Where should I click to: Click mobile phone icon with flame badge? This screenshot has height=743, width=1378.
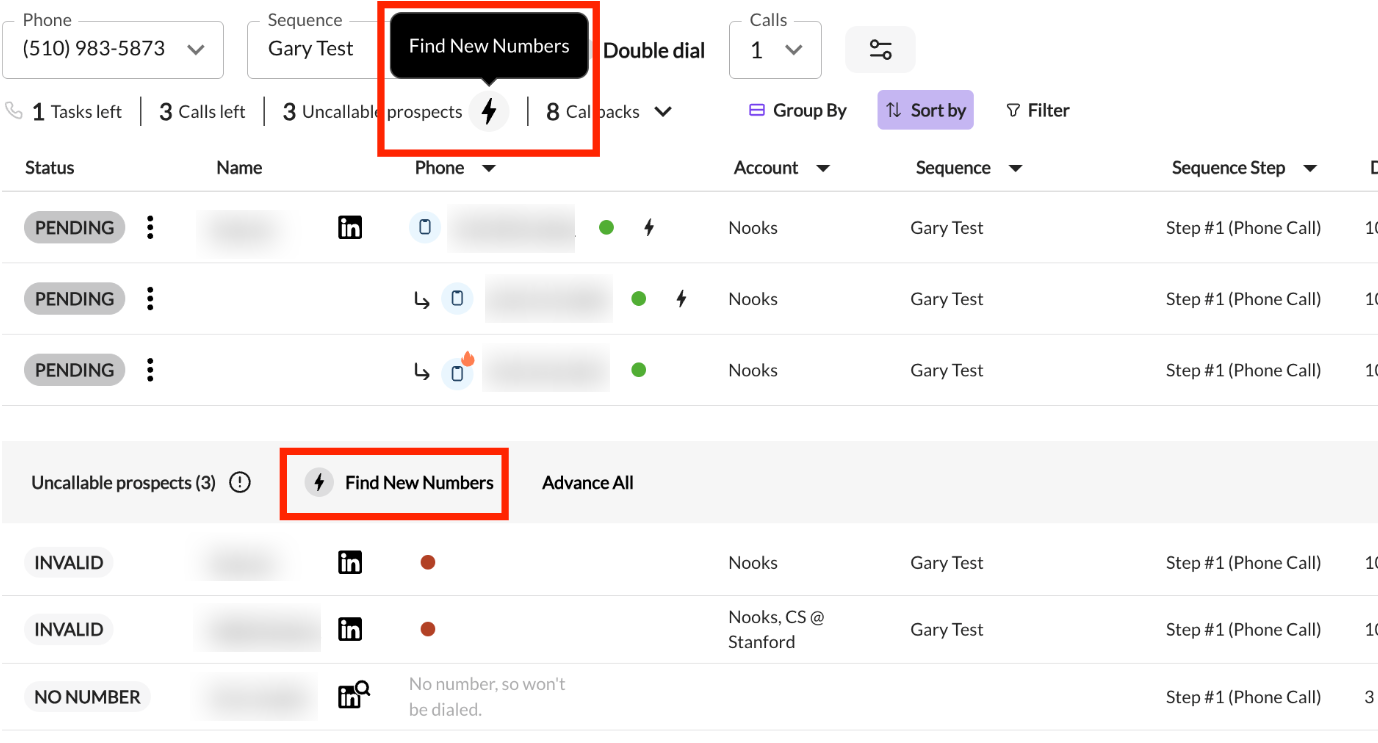[x=458, y=371]
